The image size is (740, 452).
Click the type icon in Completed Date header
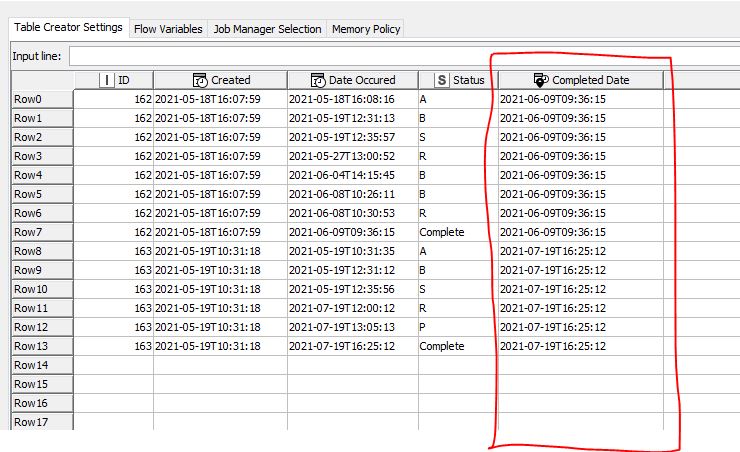(541, 80)
